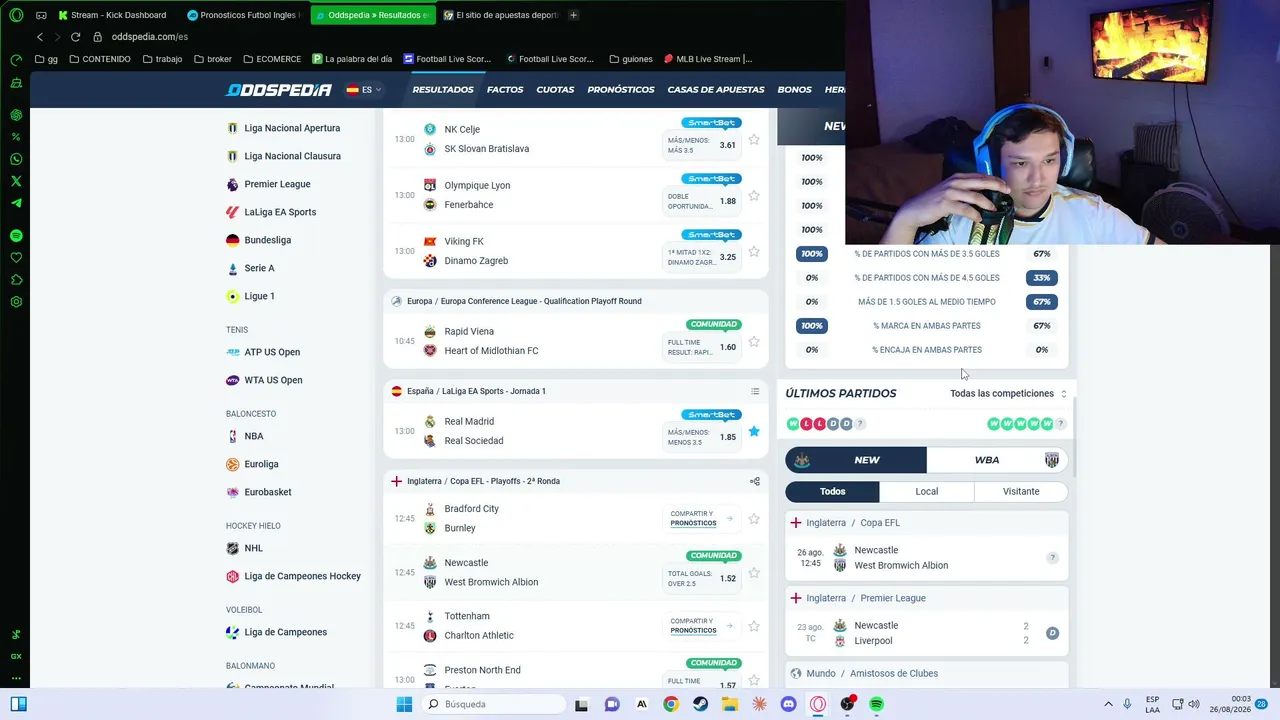This screenshot has width=1280, height=720.
Task: Switch to the Pronosticos Futbol Ingles tab
Action: 244,15
